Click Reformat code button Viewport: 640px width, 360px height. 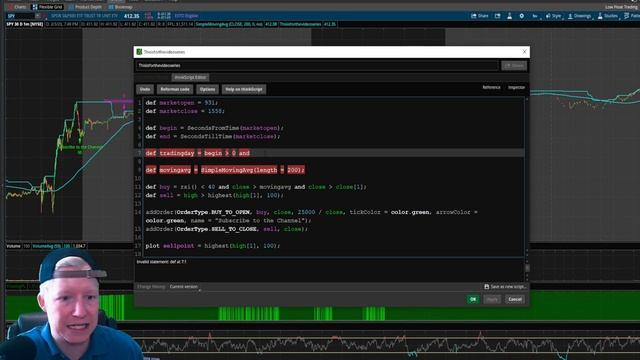point(175,89)
